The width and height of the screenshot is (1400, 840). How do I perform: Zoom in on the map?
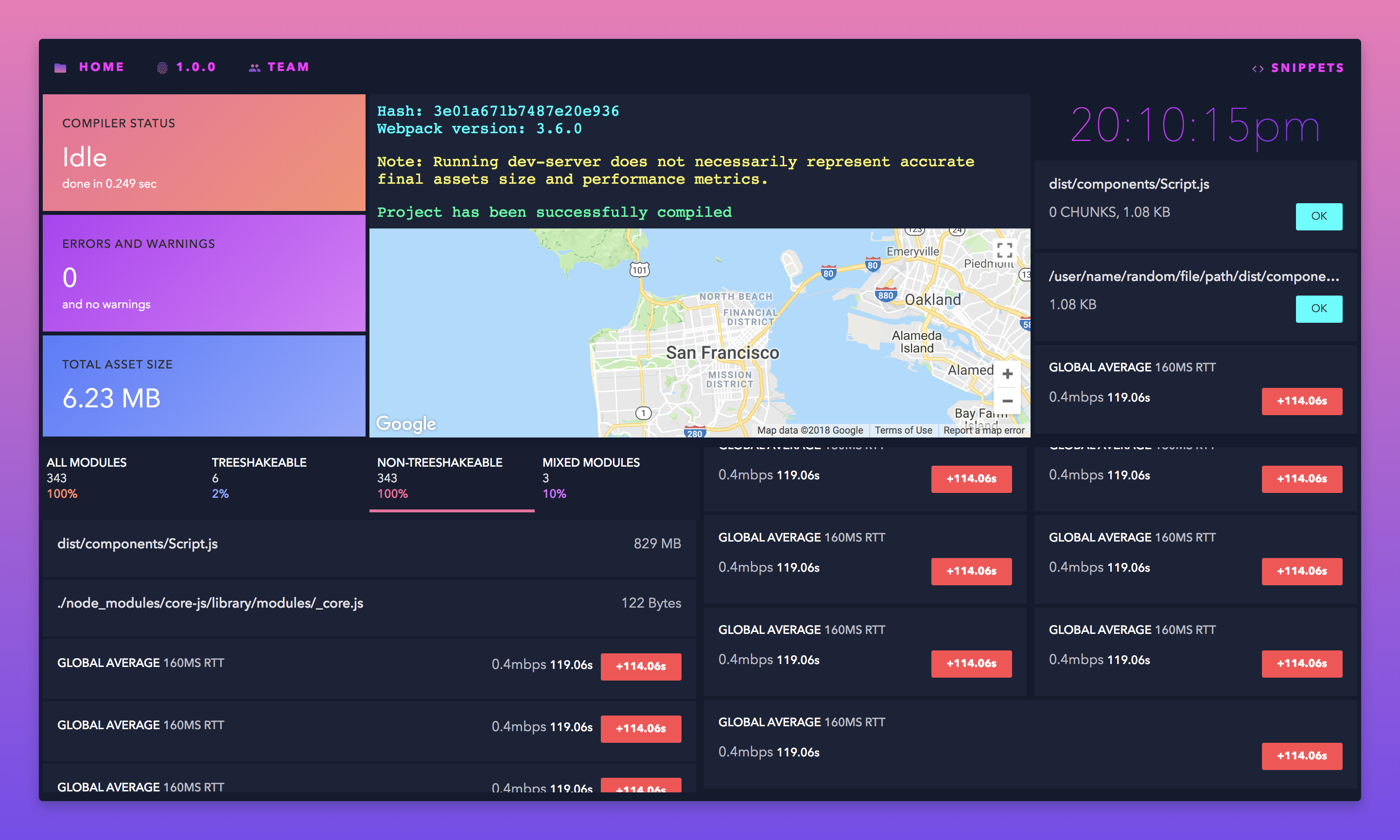tap(1007, 374)
